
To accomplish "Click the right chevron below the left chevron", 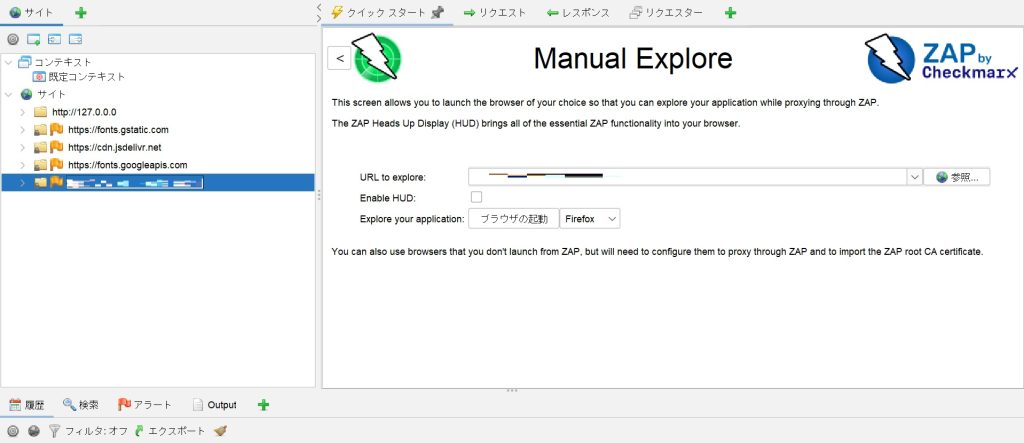I will coord(319,18).
